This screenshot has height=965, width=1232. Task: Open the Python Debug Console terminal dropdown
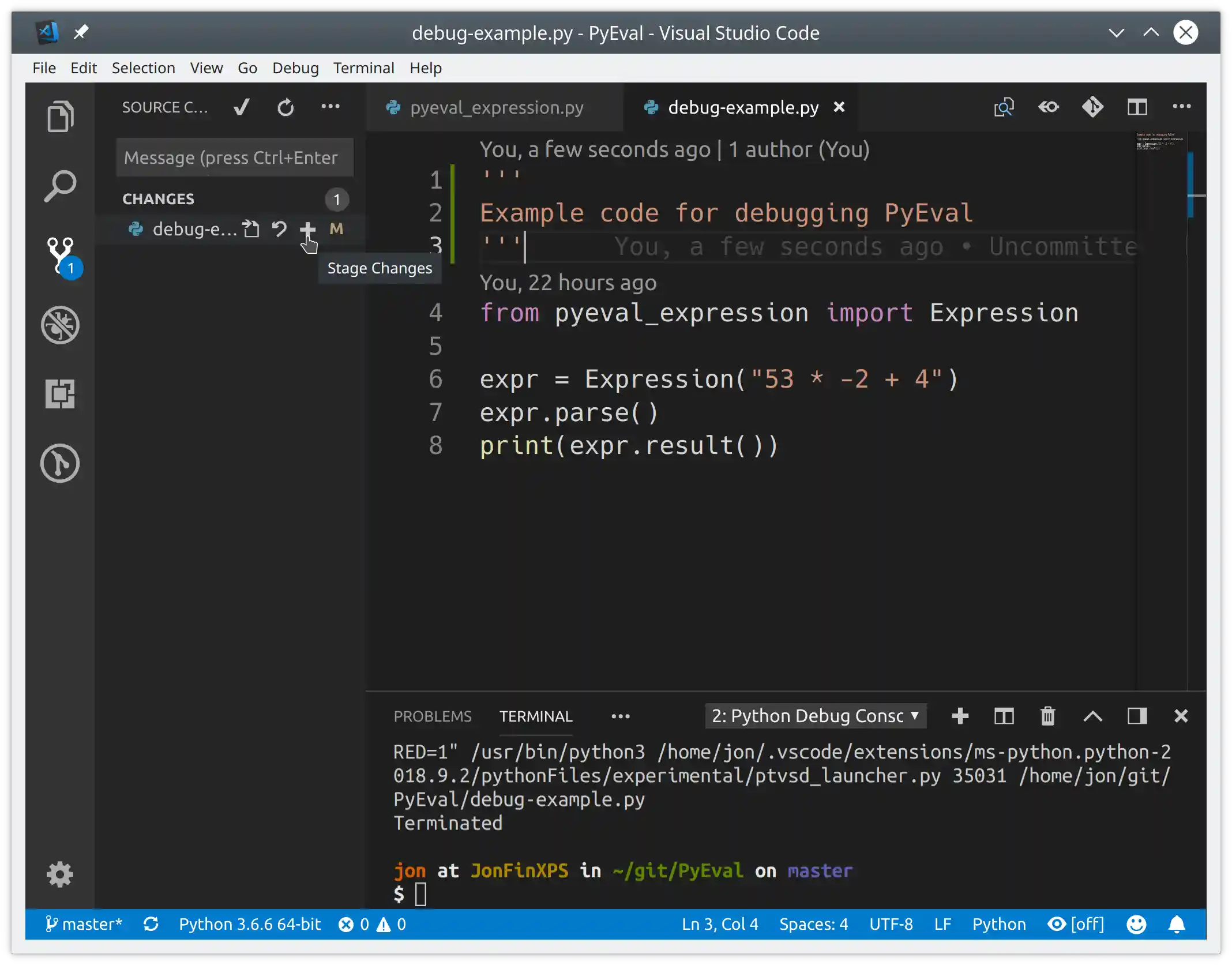(x=814, y=716)
